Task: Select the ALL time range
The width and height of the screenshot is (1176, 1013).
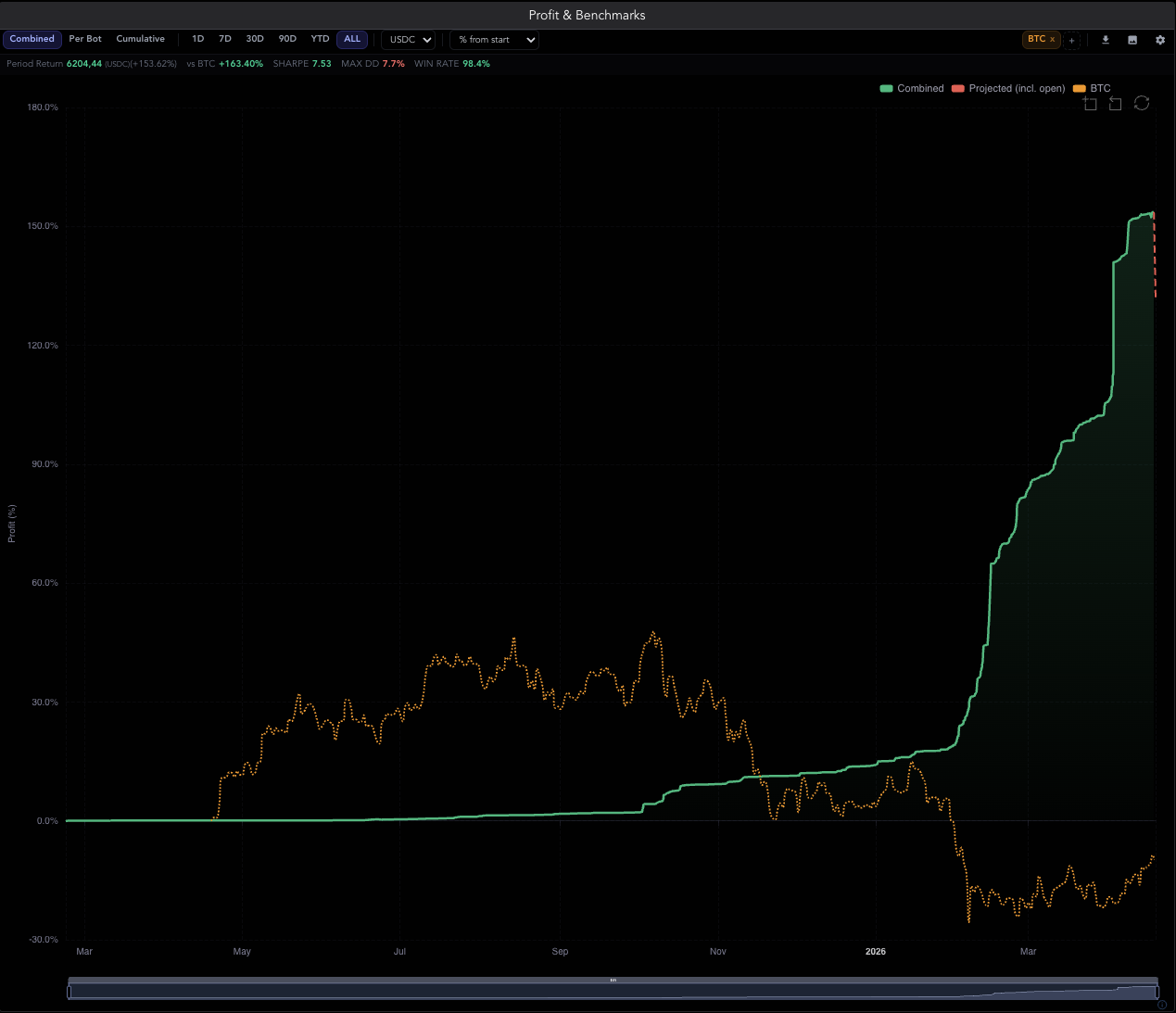Action: pos(352,39)
